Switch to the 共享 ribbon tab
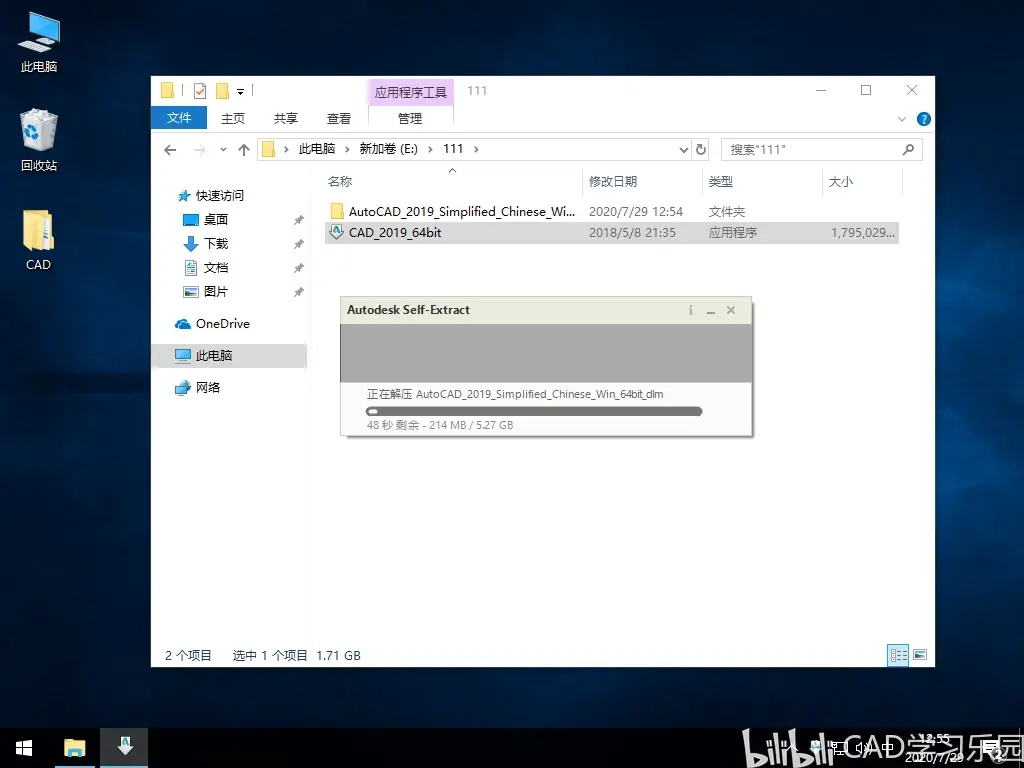The height and width of the screenshot is (768, 1024). click(x=286, y=118)
